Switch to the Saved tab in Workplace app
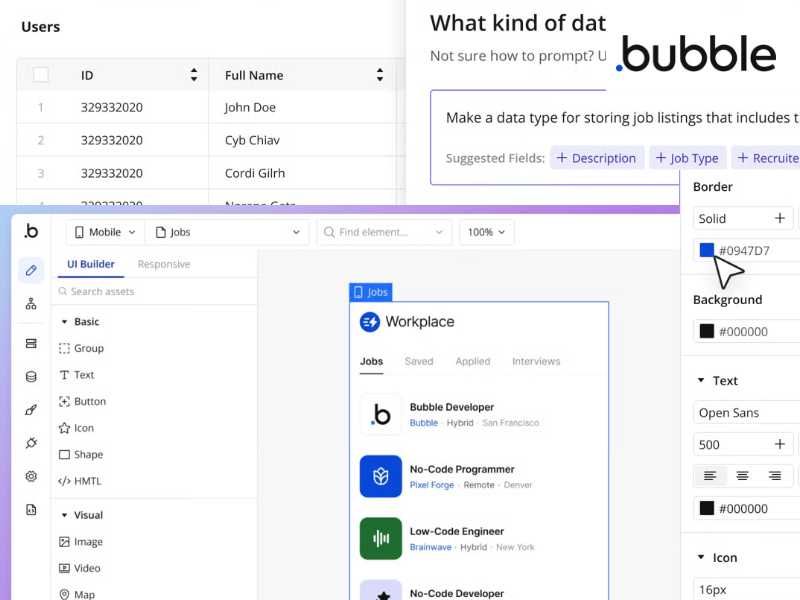This screenshot has width=800, height=600. tap(419, 361)
